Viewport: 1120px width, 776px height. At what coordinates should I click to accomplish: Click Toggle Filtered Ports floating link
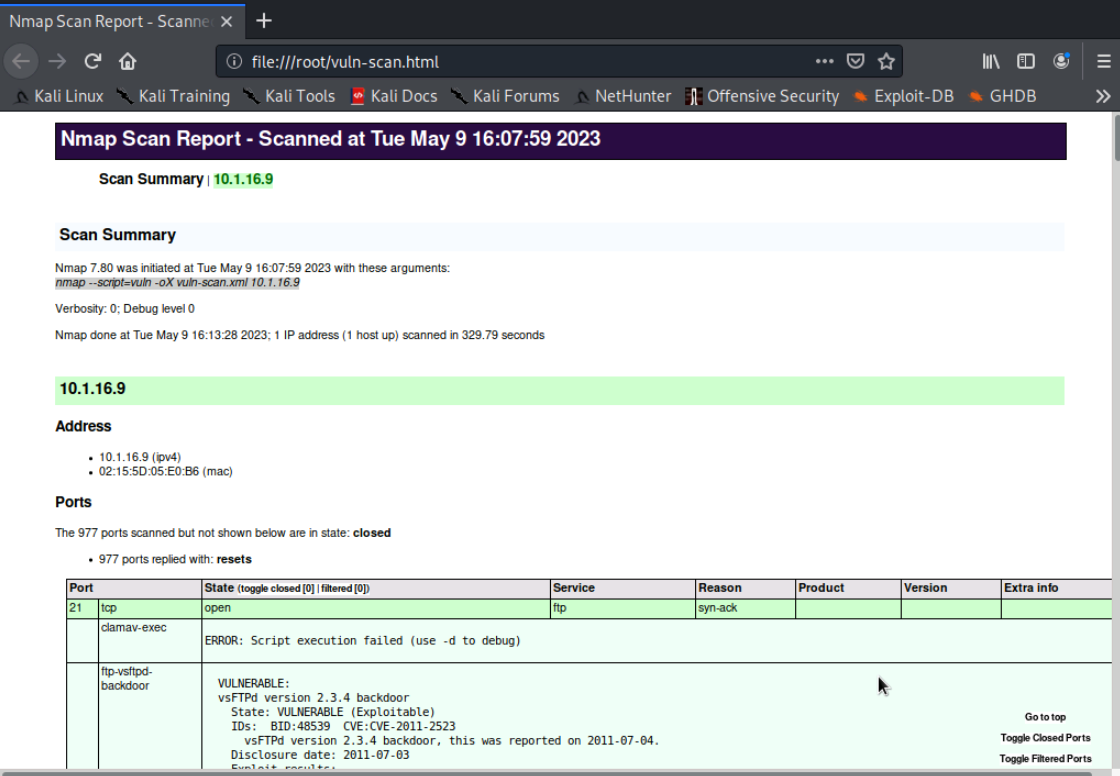[x=1045, y=759]
